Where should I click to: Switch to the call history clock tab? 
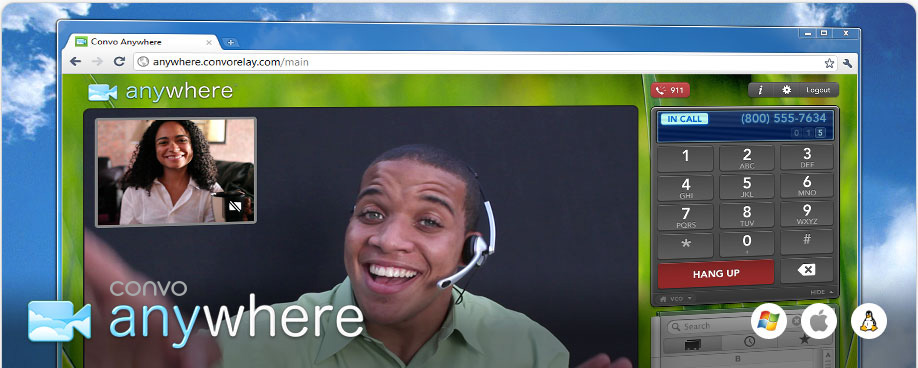pos(749,342)
